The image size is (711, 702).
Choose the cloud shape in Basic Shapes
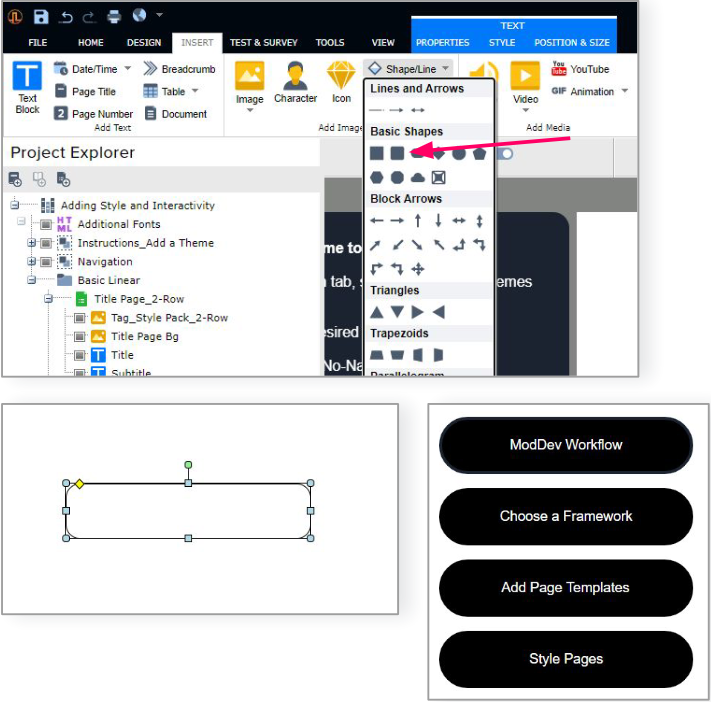point(417,177)
